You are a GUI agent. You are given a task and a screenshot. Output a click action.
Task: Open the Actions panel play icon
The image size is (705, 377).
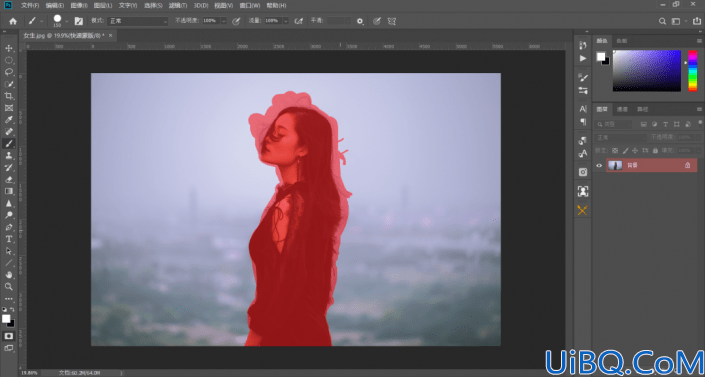(583, 58)
